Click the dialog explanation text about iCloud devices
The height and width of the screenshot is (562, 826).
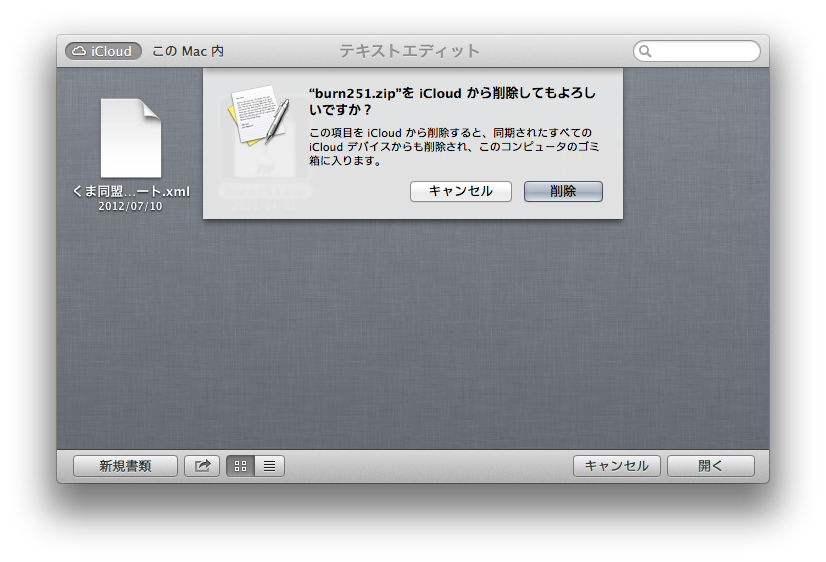[454, 146]
